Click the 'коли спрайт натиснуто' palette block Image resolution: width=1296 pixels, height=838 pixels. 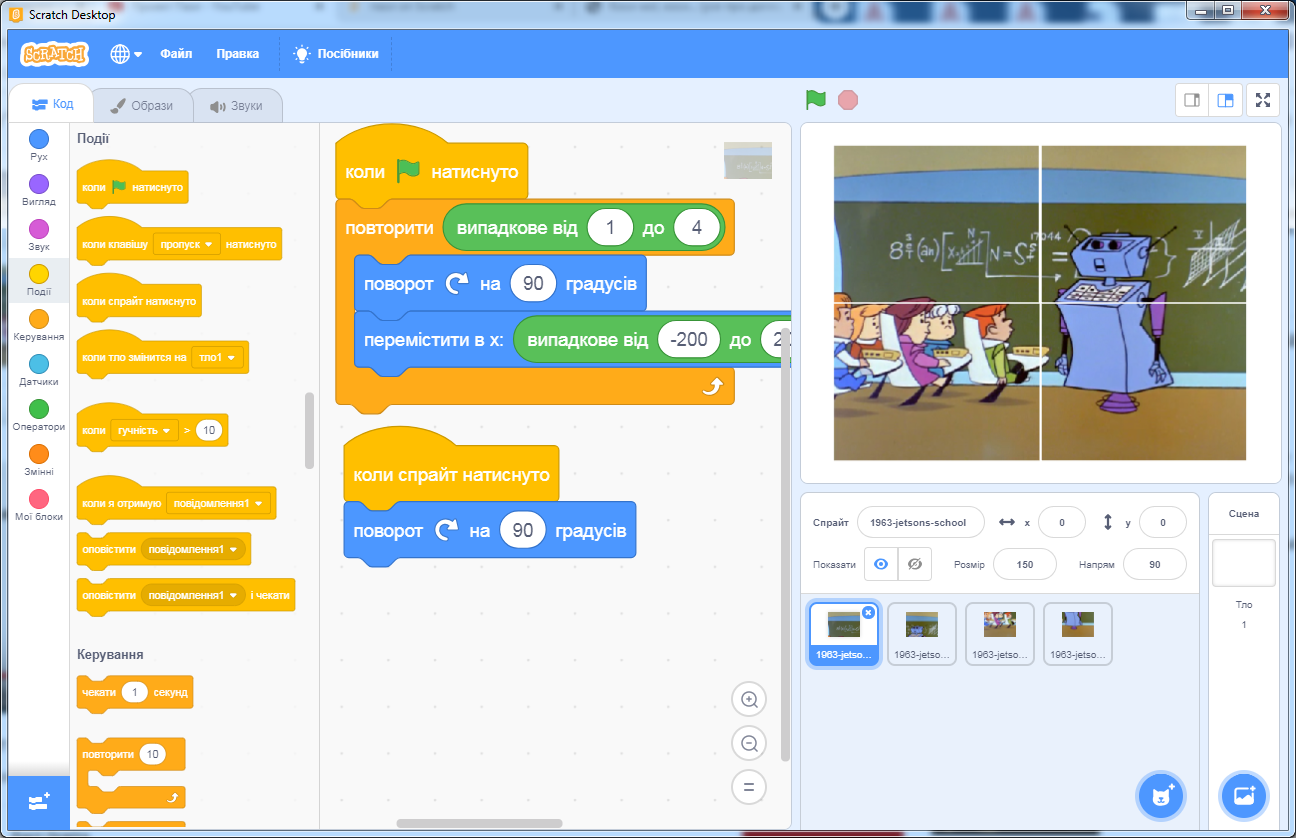(140, 301)
